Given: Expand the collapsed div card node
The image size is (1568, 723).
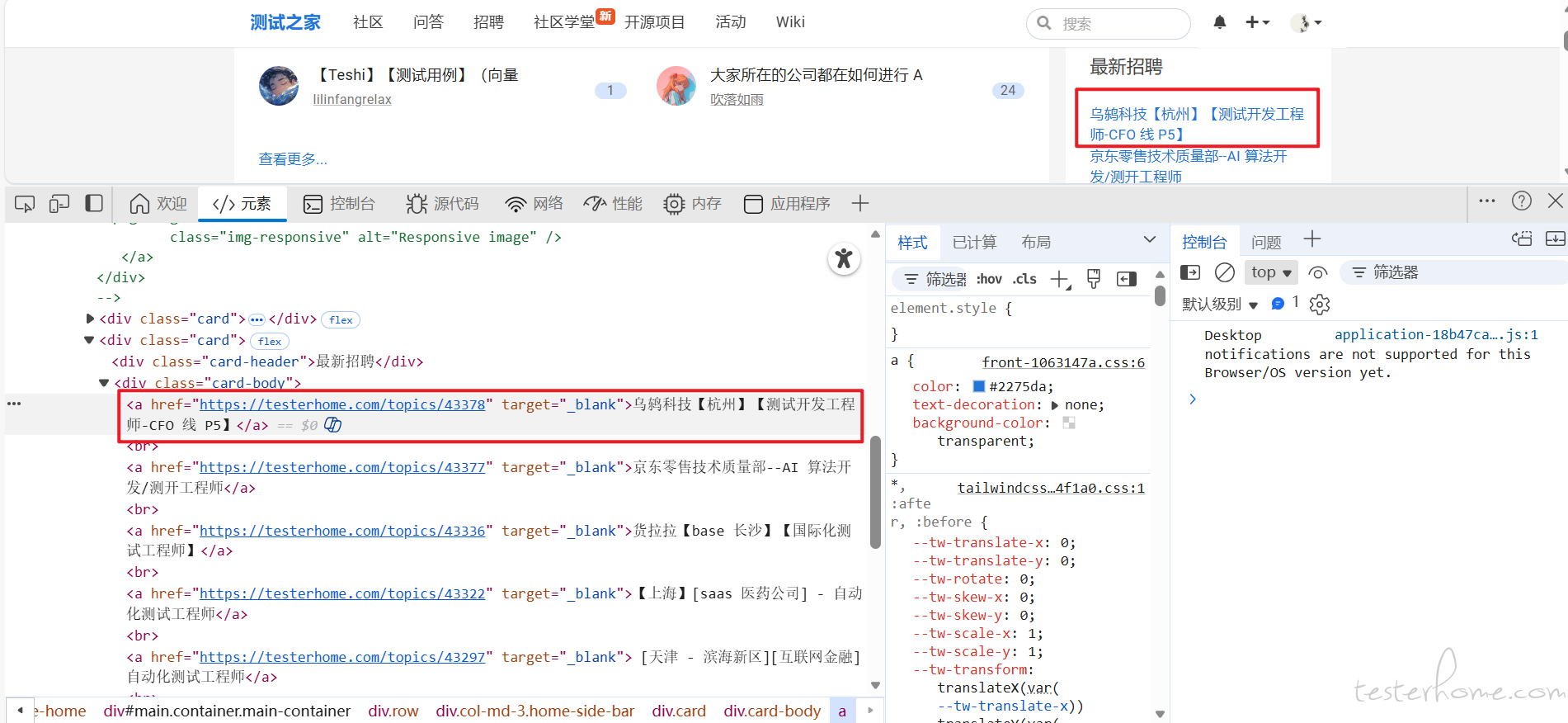Looking at the screenshot, I should [90, 319].
